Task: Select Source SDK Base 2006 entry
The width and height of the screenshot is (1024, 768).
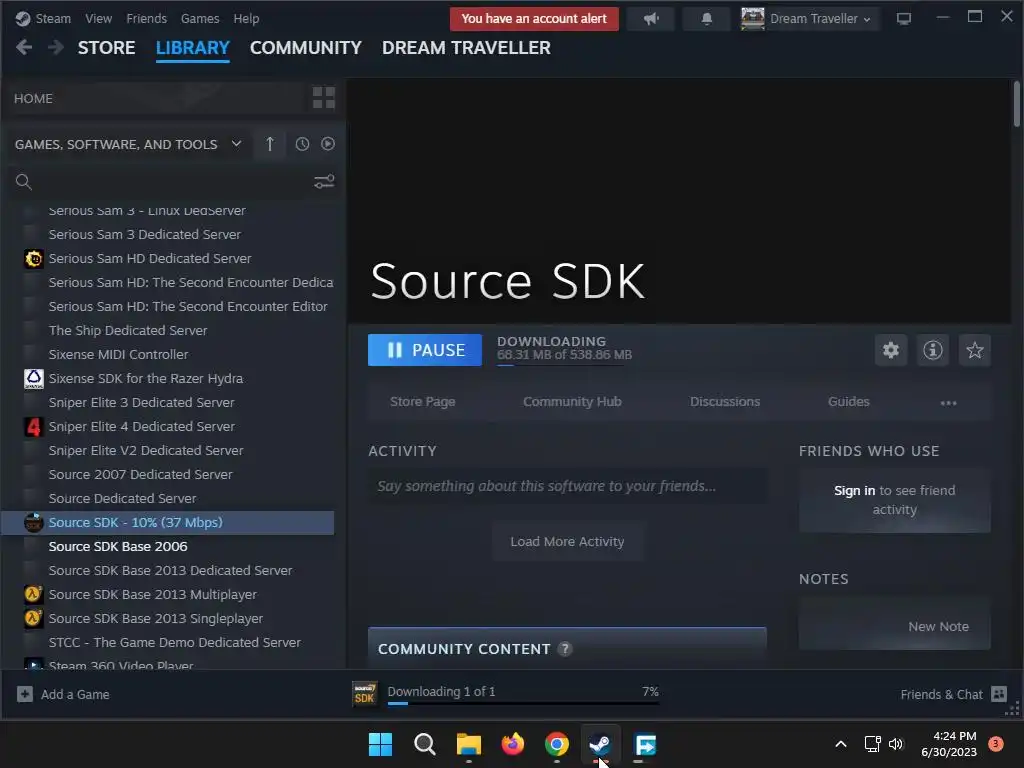Action: click(x=118, y=547)
